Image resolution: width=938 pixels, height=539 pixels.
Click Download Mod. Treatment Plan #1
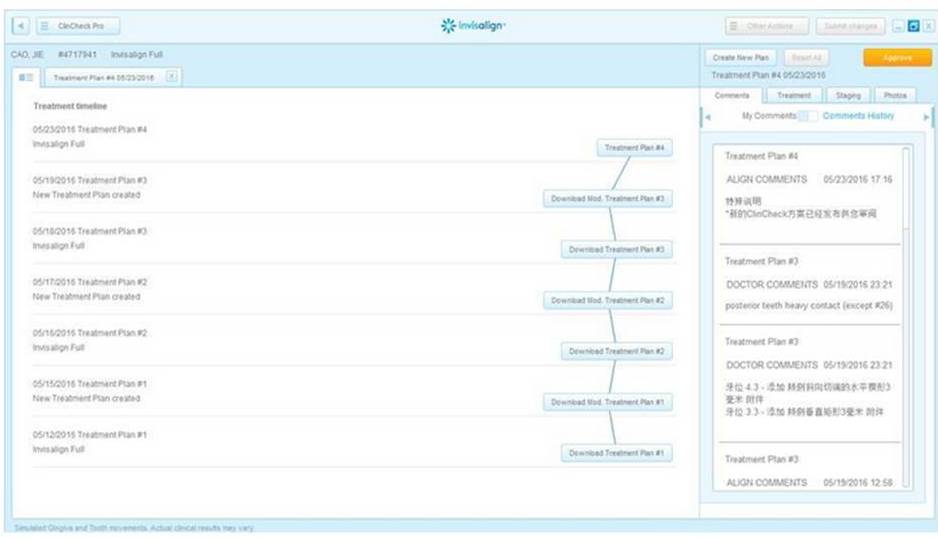(607, 402)
